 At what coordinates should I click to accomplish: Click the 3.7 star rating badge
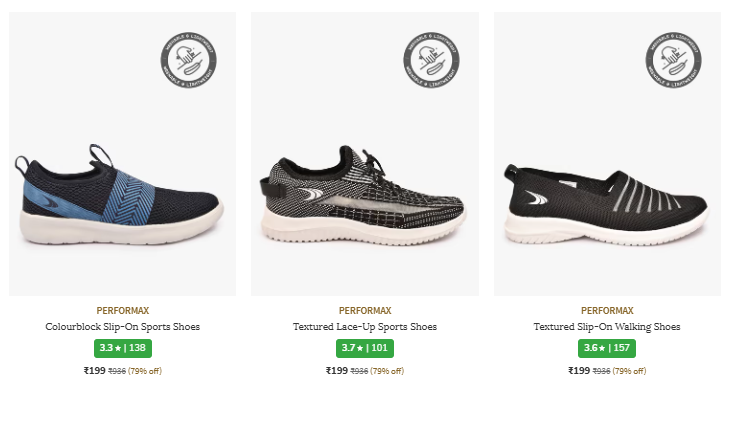click(x=365, y=348)
